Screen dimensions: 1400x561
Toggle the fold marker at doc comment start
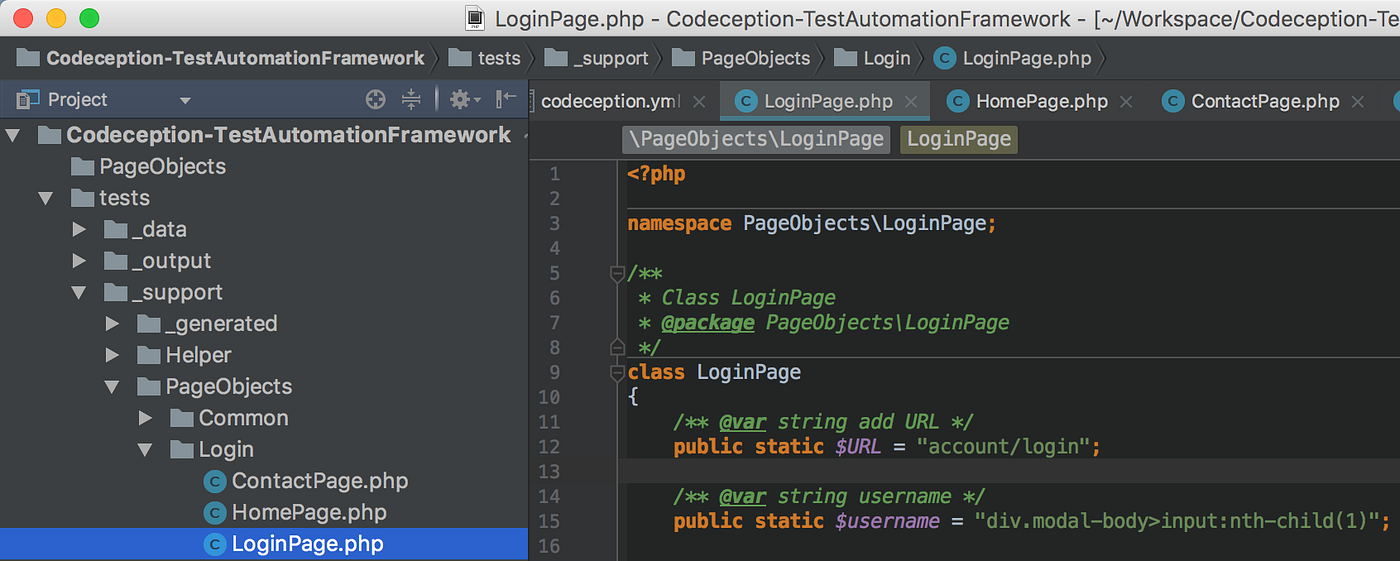click(x=617, y=273)
